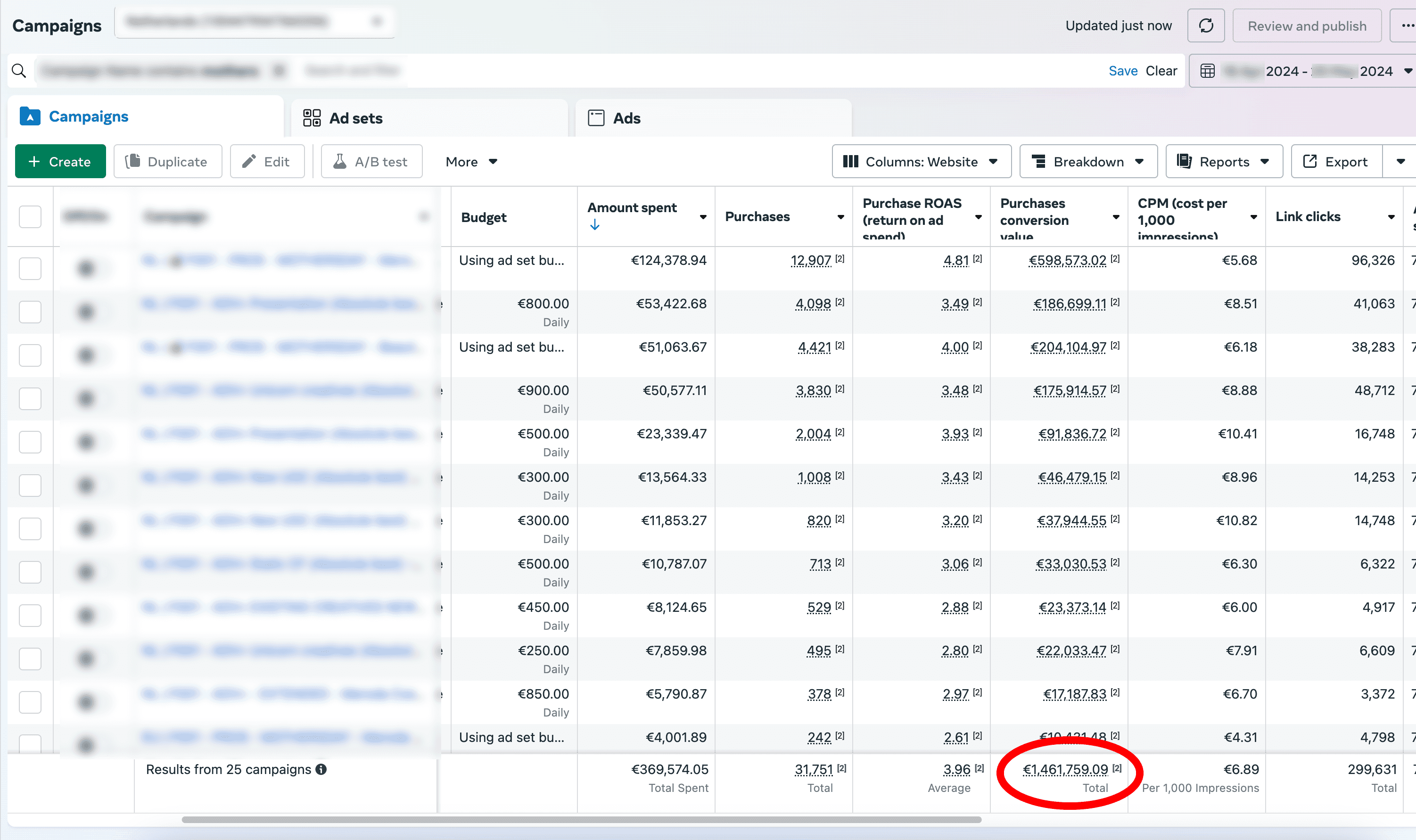This screenshot has height=840, width=1416.
Task: Clear the search filters
Action: coord(1161,71)
